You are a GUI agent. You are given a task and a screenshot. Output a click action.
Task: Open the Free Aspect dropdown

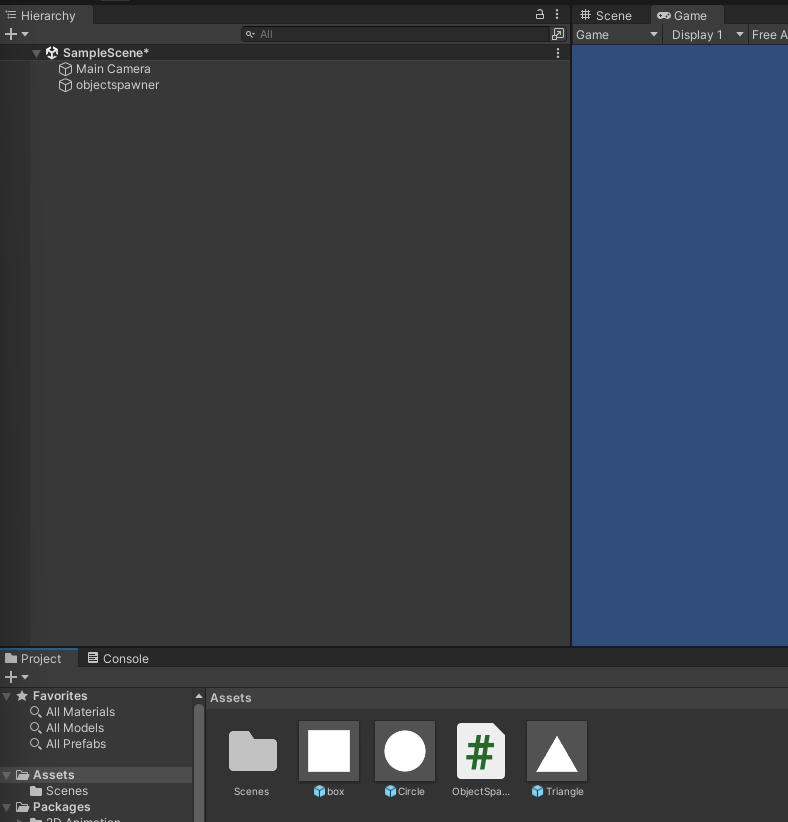769,35
